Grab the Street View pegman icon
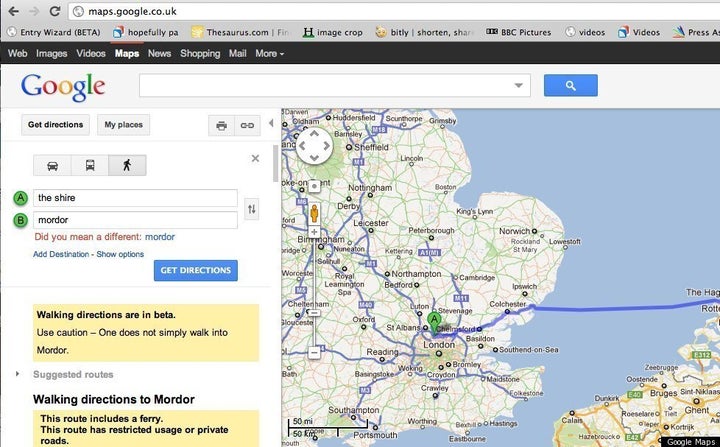 [x=314, y=214]
